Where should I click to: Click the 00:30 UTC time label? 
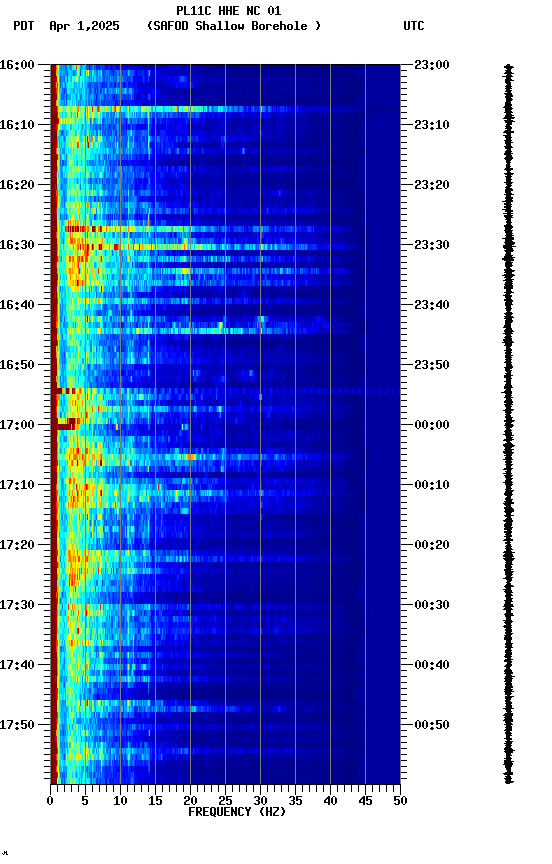432,605
